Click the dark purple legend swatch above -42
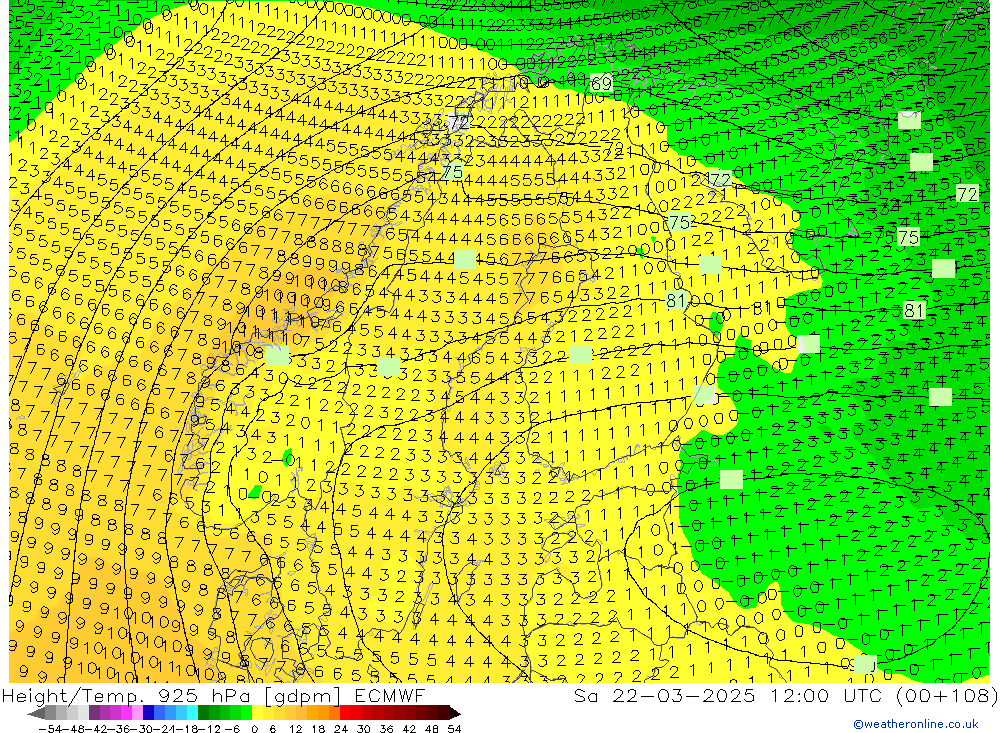This screenshot has width=1000, height=733. point(94,713)
